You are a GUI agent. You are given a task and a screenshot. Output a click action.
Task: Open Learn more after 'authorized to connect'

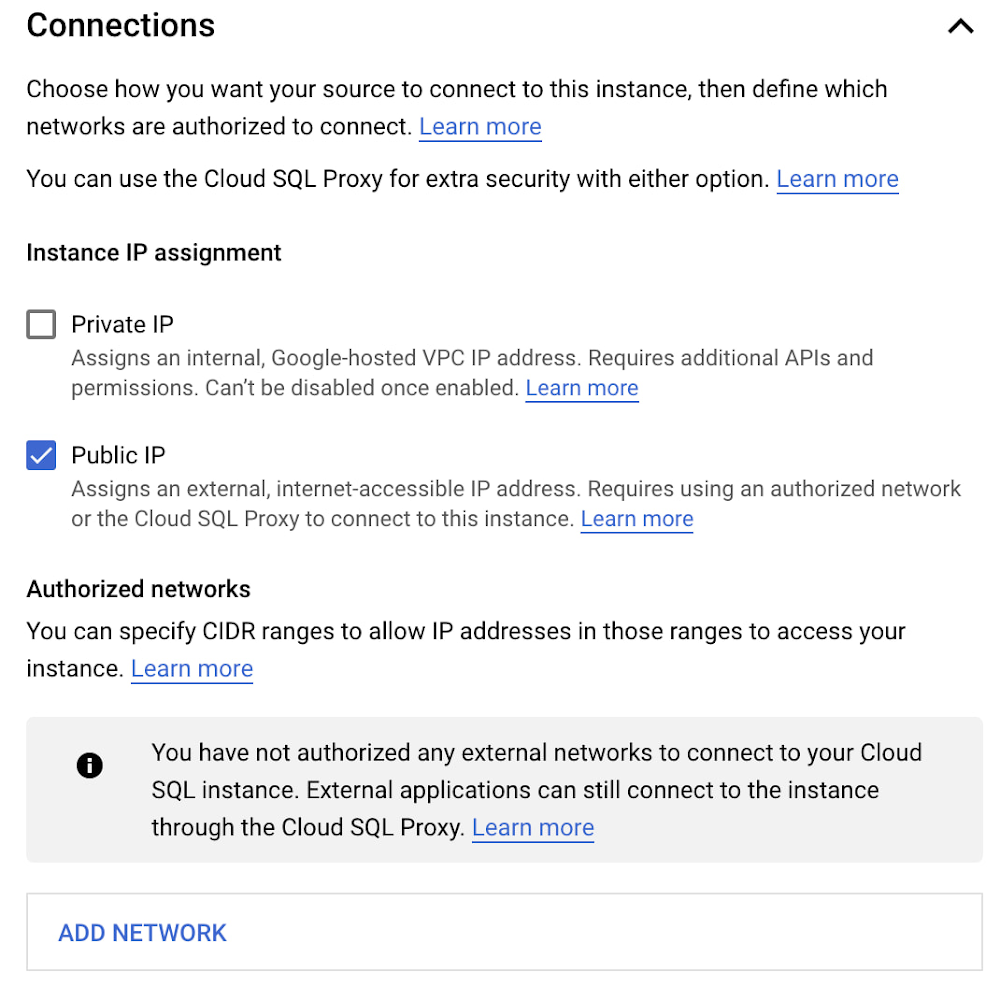point(480,127)
